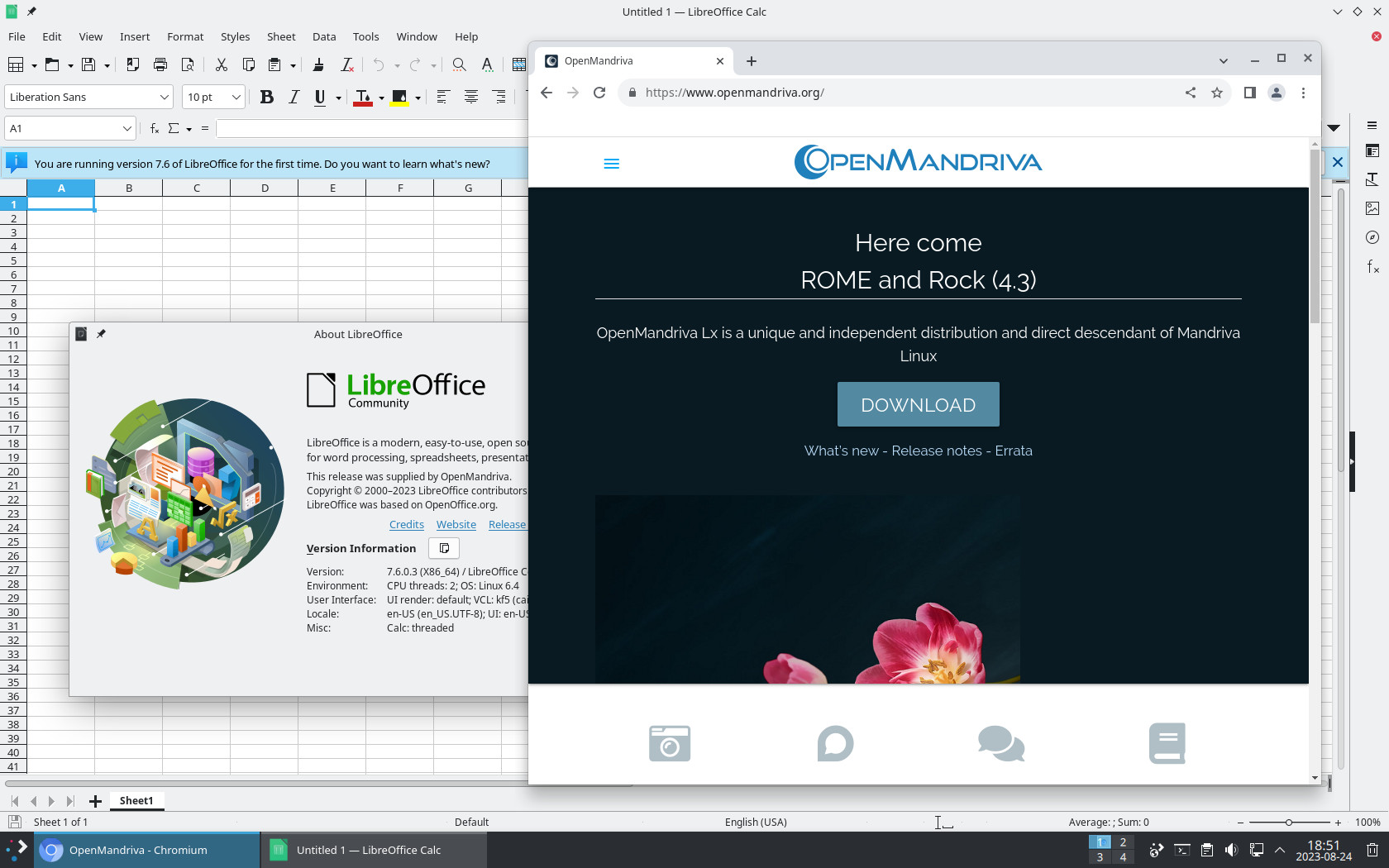Open the Calc sidebar Gallery panel icon

pos(1372,208)
